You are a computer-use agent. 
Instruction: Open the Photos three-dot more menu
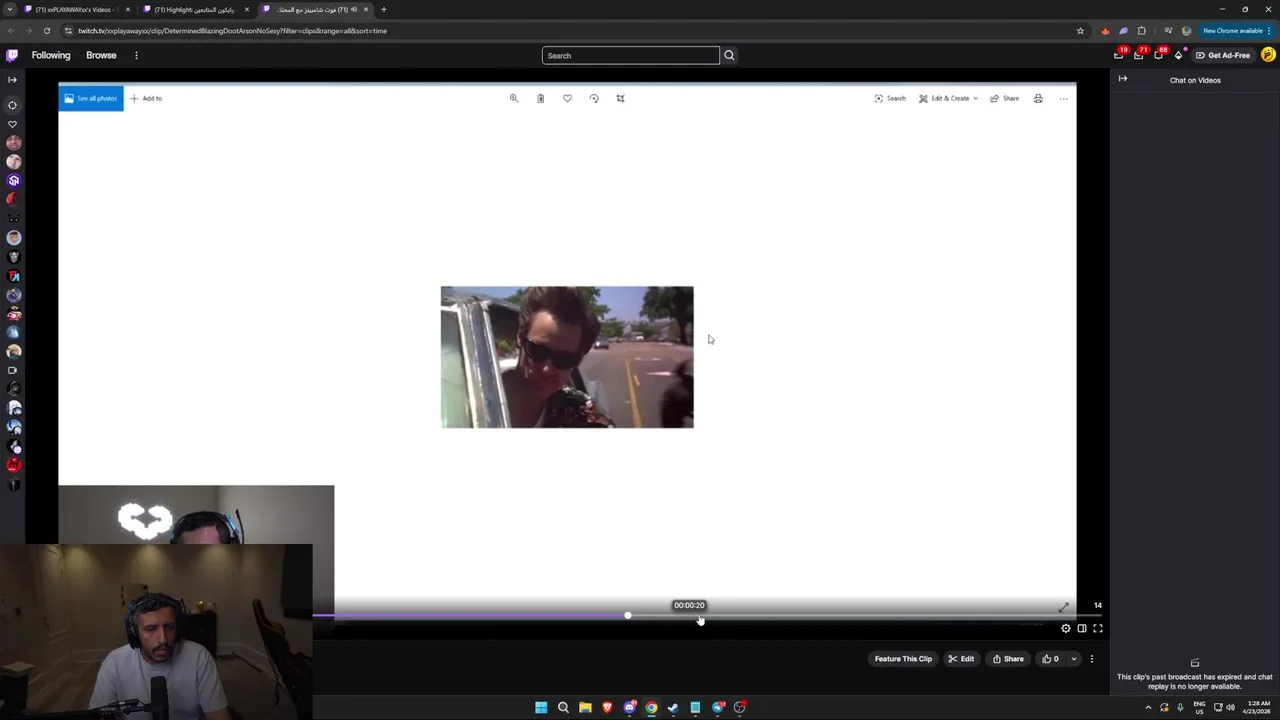tap(1063, 98)
